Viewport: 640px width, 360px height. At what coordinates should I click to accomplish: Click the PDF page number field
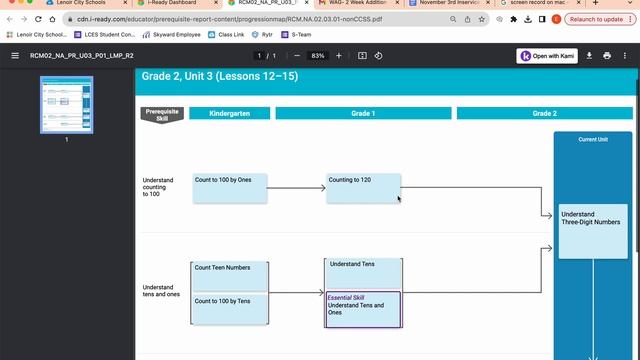pyautogui.click(x=259, y=56)
